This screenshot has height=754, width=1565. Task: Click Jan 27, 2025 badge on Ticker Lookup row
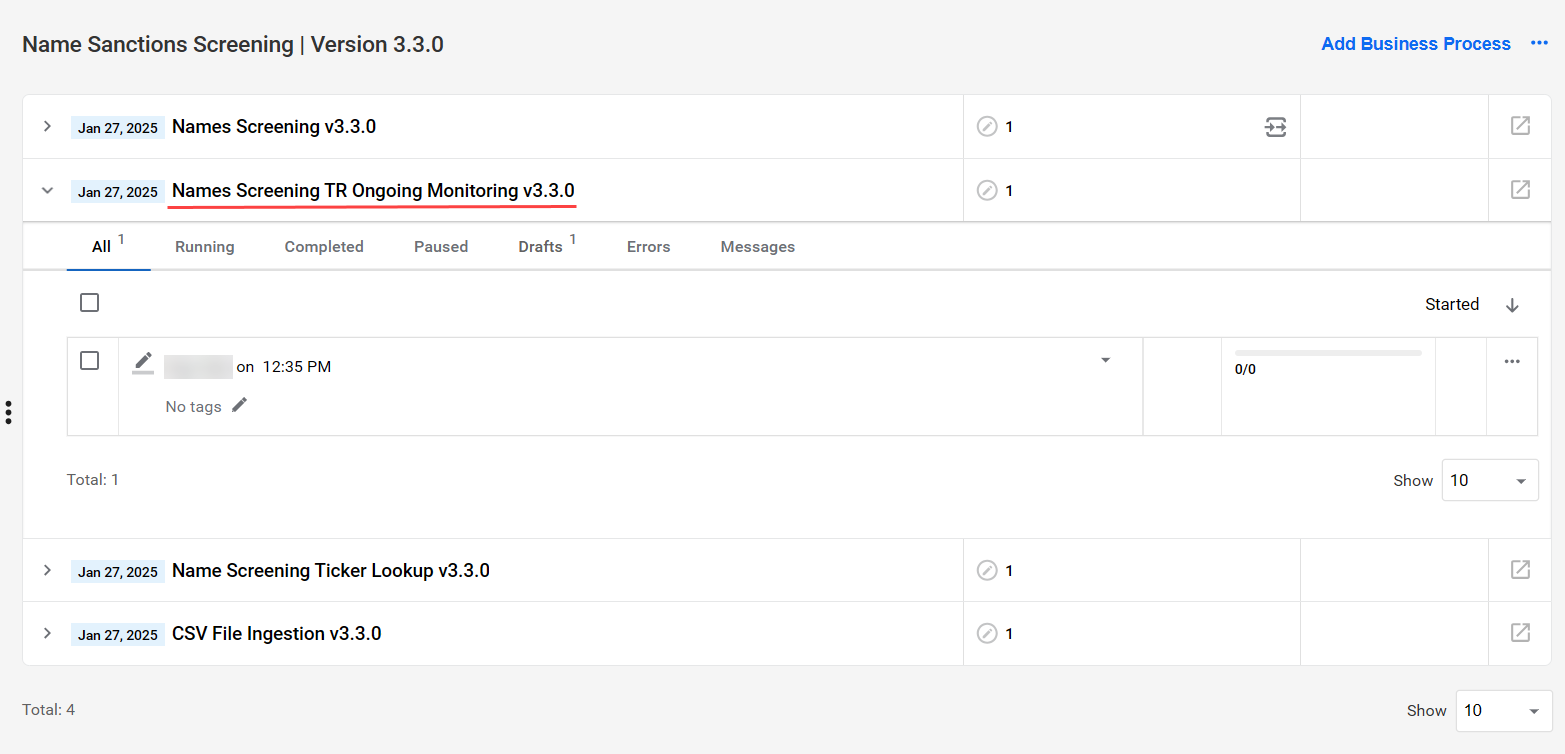[x=118, y=572]
